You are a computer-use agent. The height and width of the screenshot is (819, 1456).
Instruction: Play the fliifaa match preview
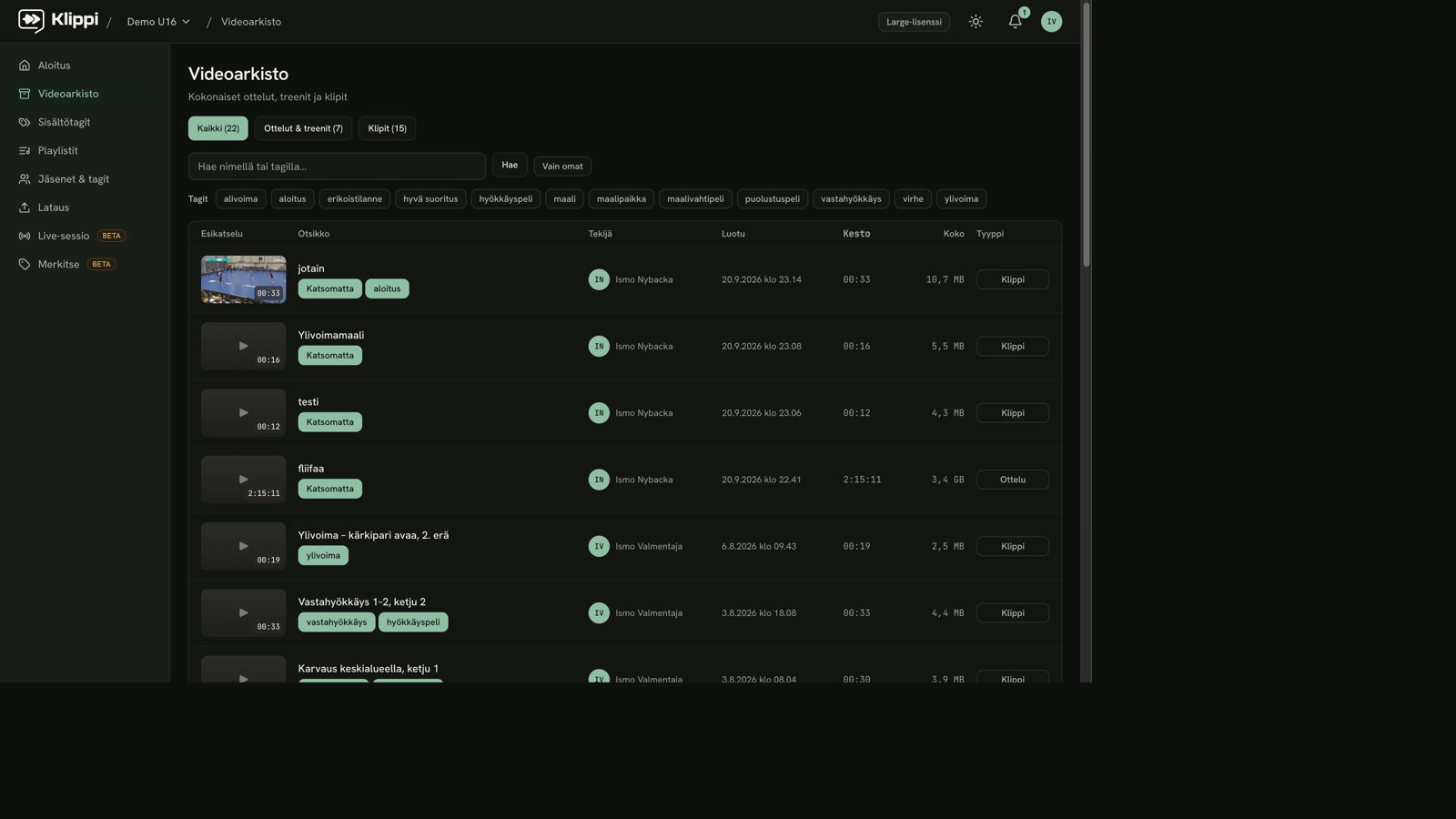tap(243, 480)
